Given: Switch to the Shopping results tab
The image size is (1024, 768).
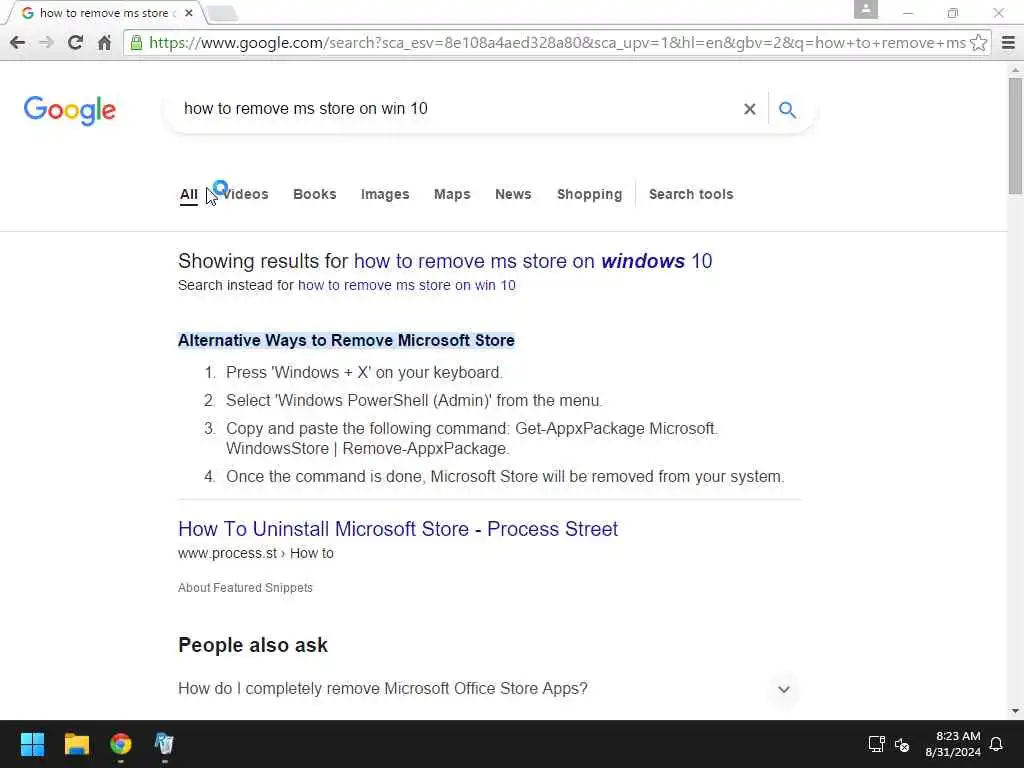Looking at the screenshot, I should click(590, 195).
